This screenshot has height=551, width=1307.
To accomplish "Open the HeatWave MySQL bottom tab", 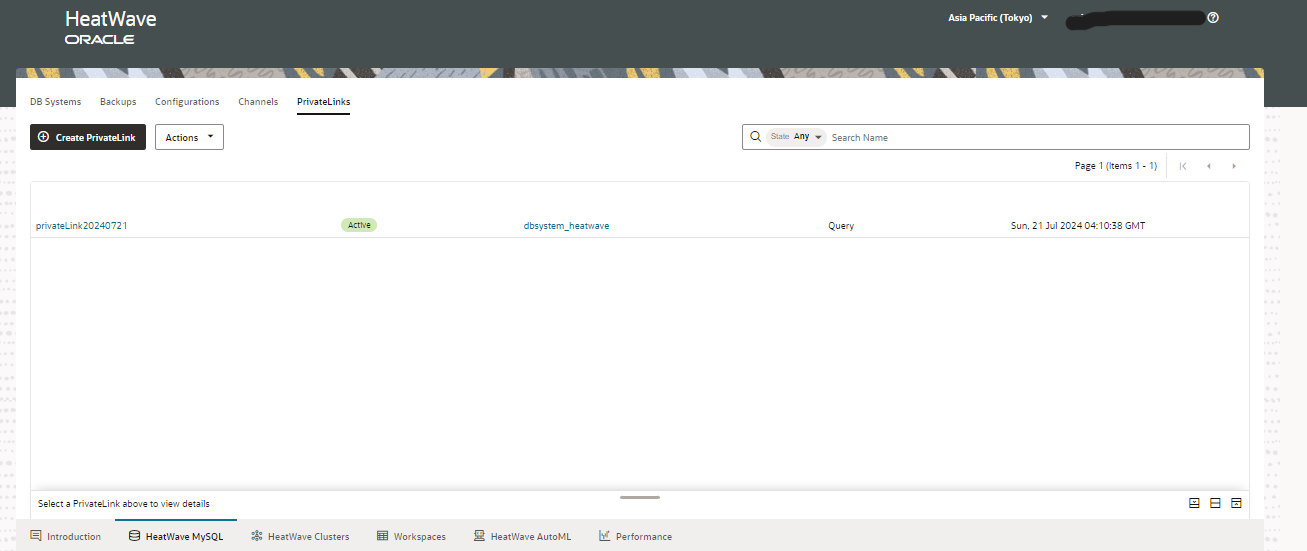I will [176, 536].
